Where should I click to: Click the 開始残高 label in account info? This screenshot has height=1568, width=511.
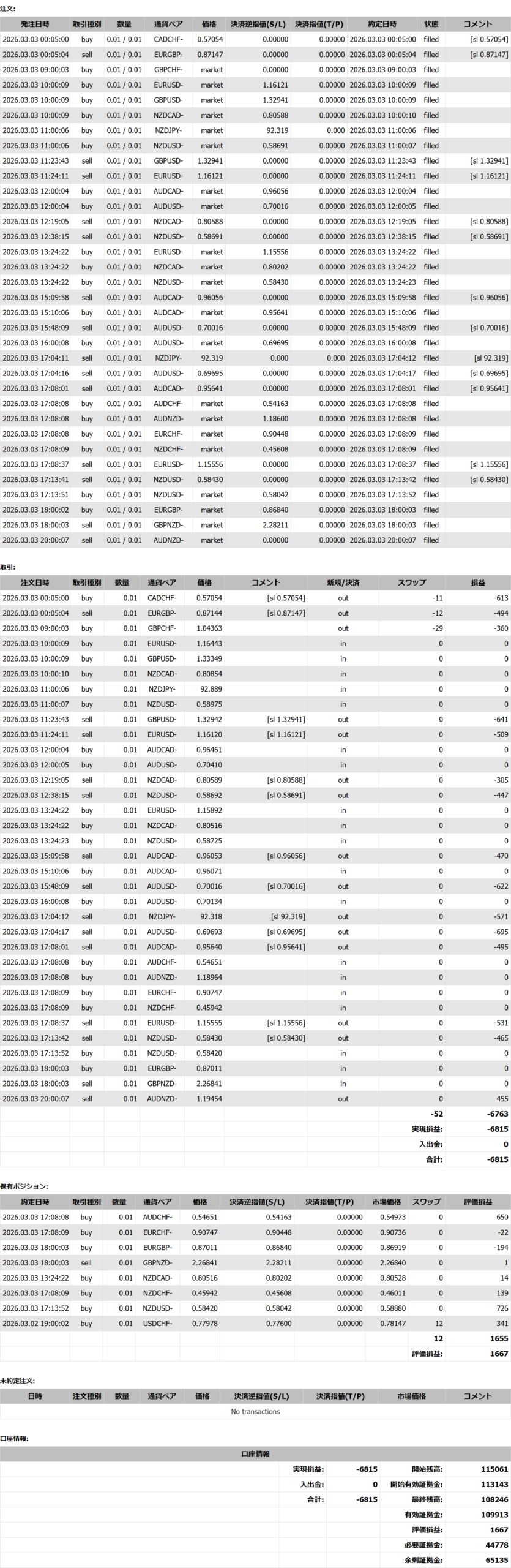point(427,1469)
